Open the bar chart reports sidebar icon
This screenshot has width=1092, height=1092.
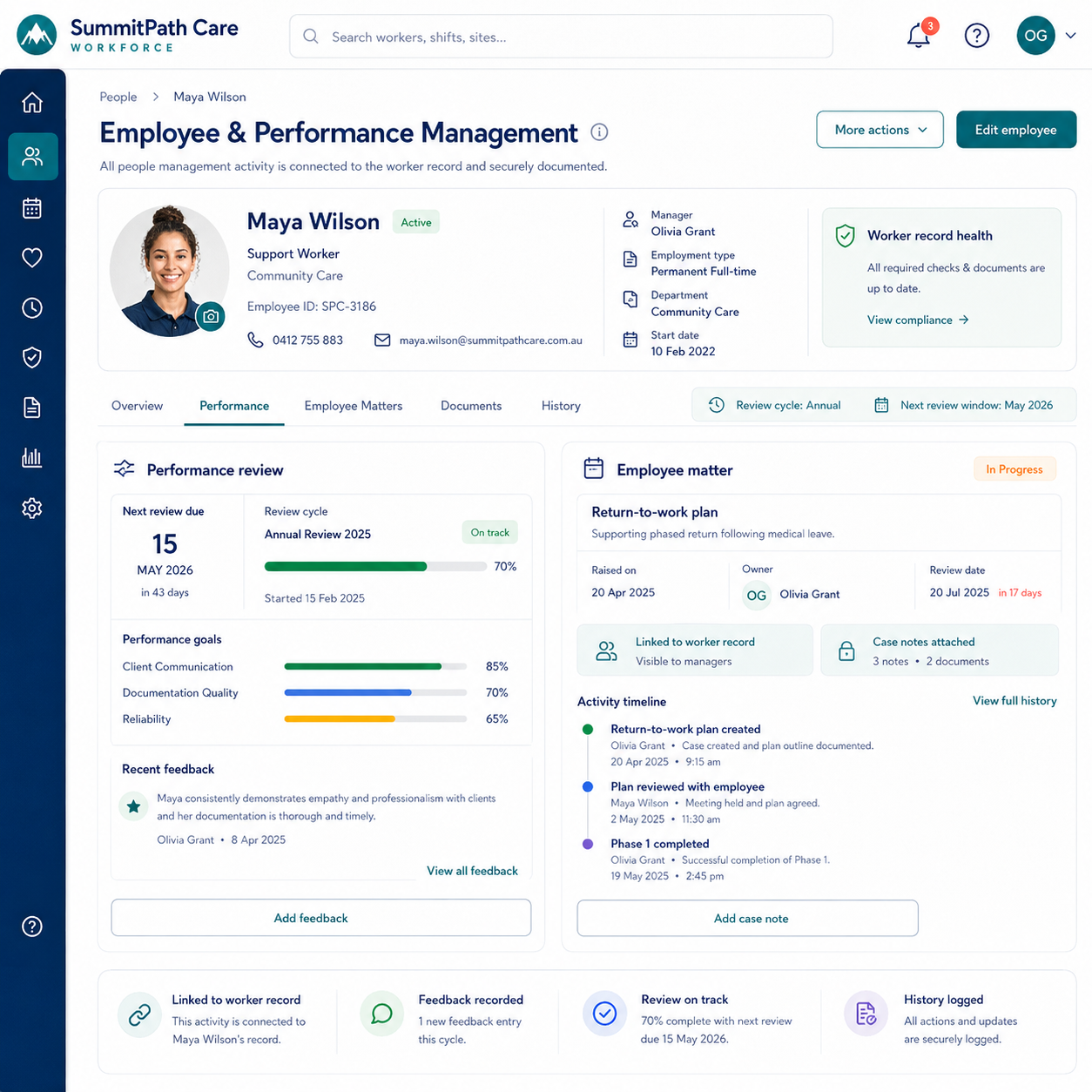point(32,457)
